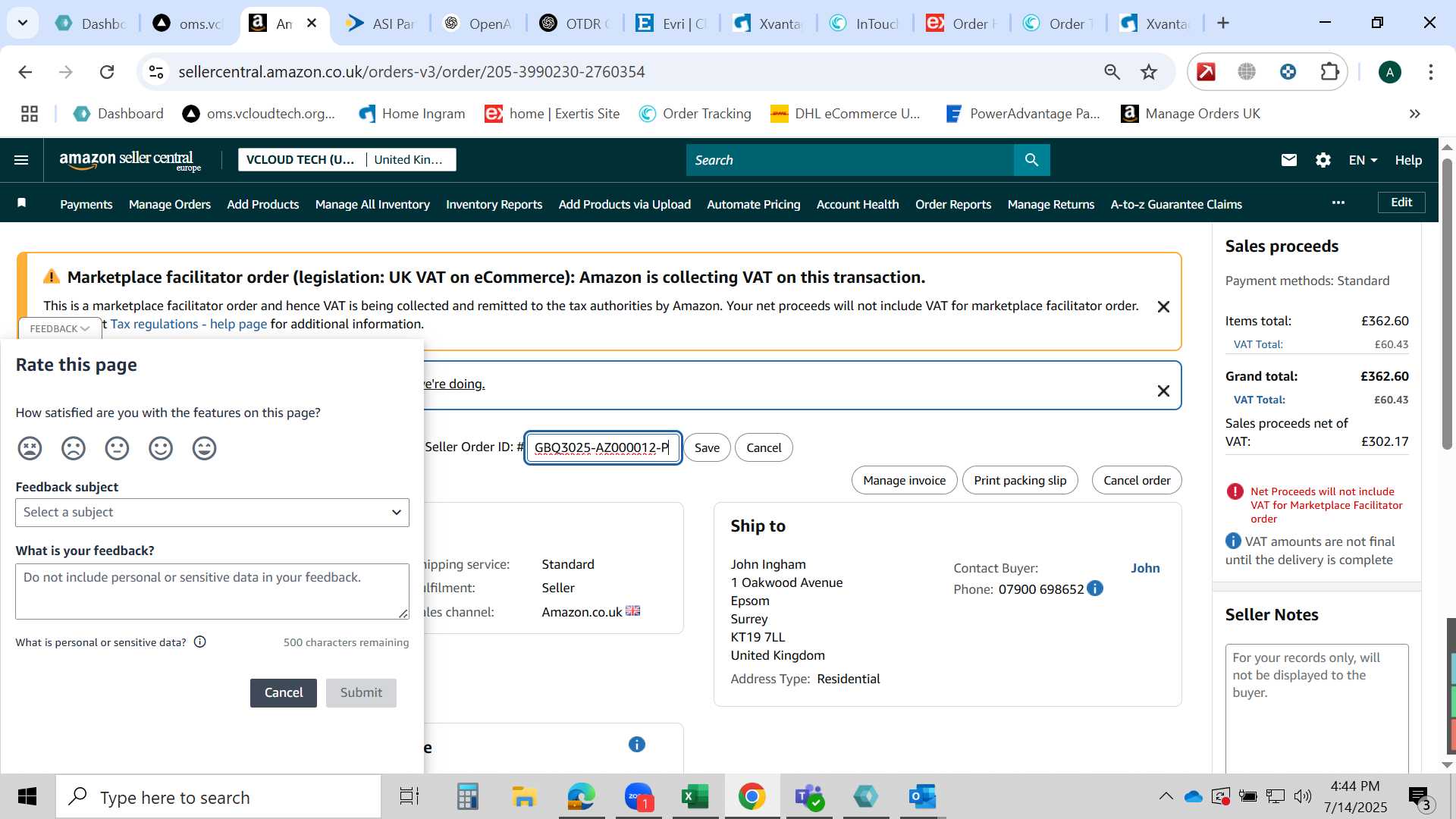This screenshot has width=1456, height=819.
Task: Open the bookmarks apps grid icon
Action: (x=30, y=114)
